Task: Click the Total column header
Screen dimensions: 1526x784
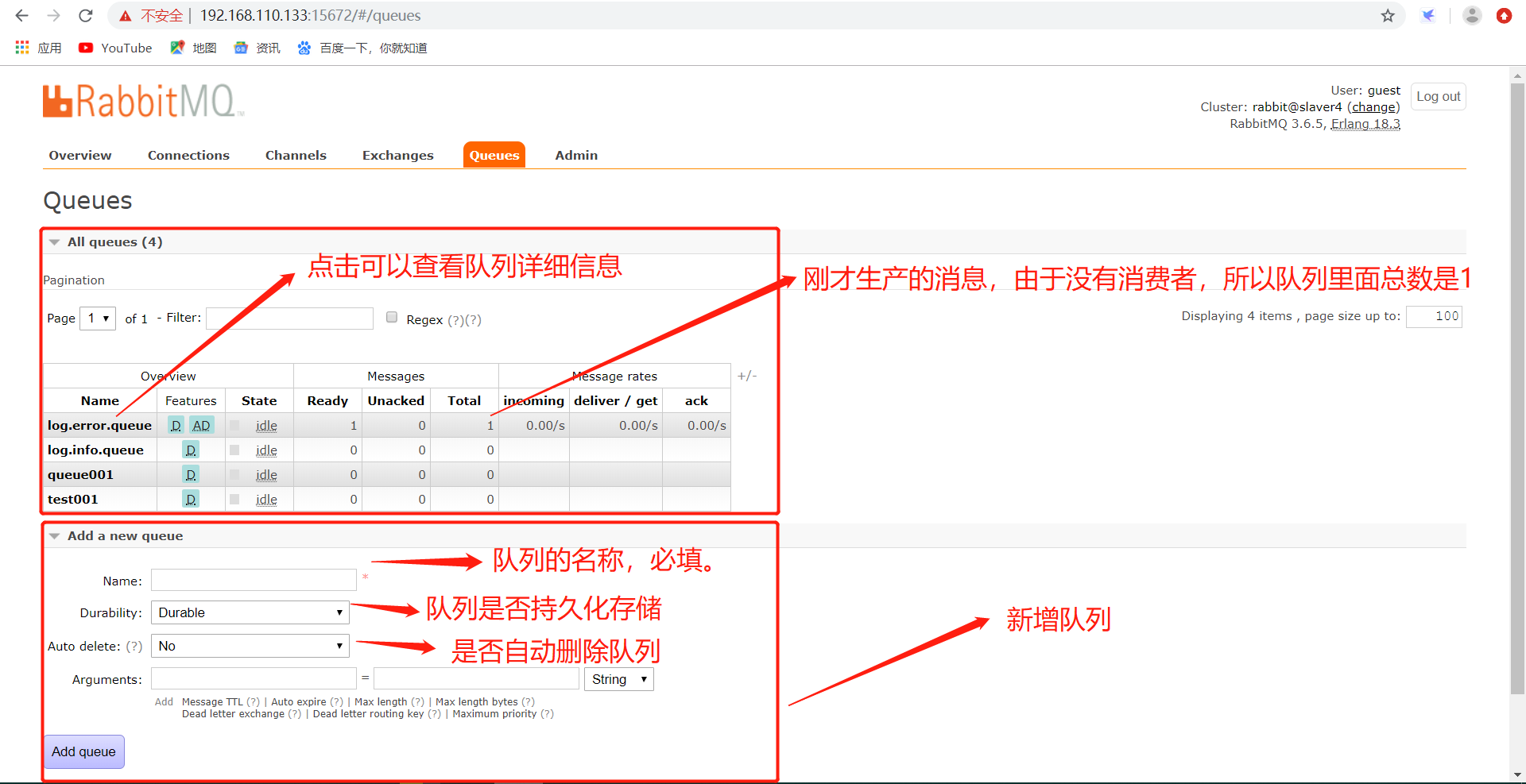Action: tap(464, 401)
